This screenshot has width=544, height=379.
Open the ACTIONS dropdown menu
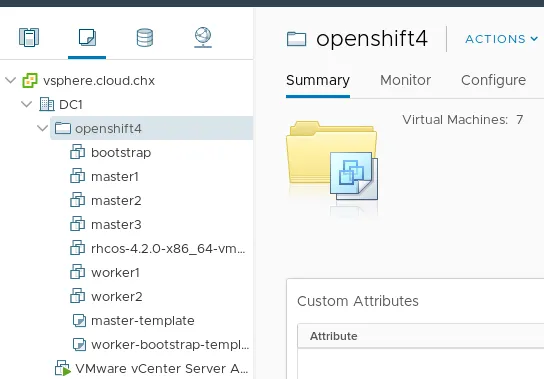[501, 39]
